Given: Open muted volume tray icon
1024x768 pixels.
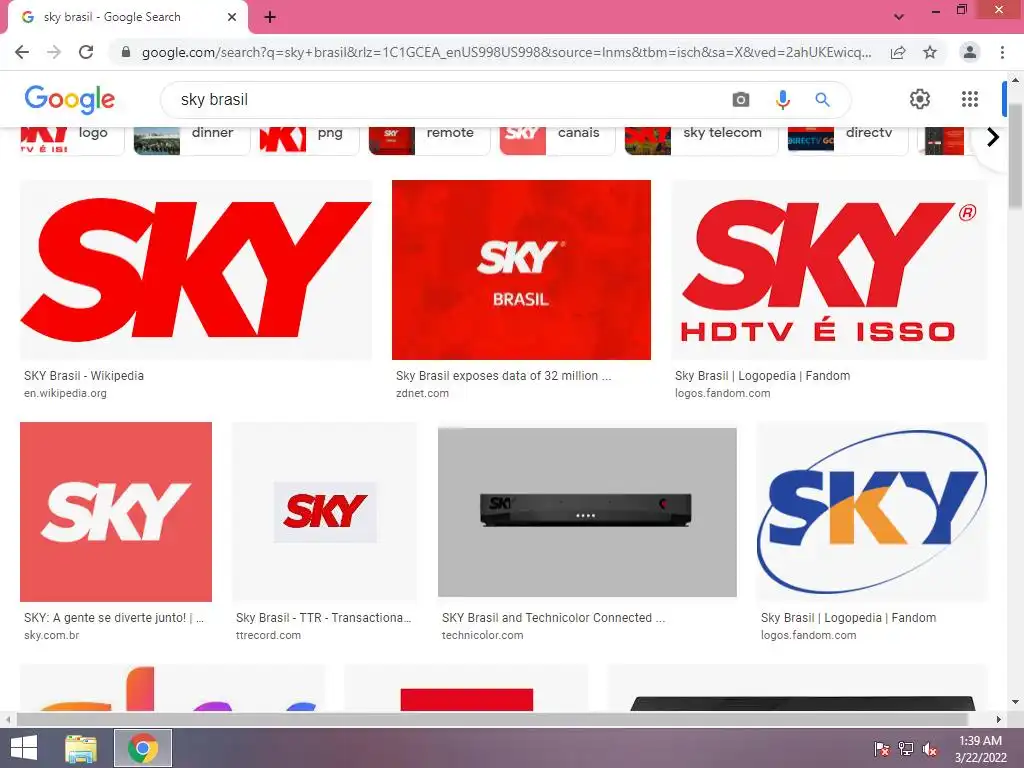Looking at the screenshot, I should click(930, 749).
